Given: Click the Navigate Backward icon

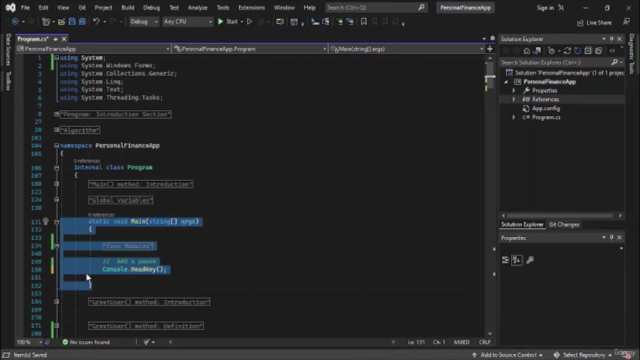Looking at the screenshot, I should (x=15, y=22).
